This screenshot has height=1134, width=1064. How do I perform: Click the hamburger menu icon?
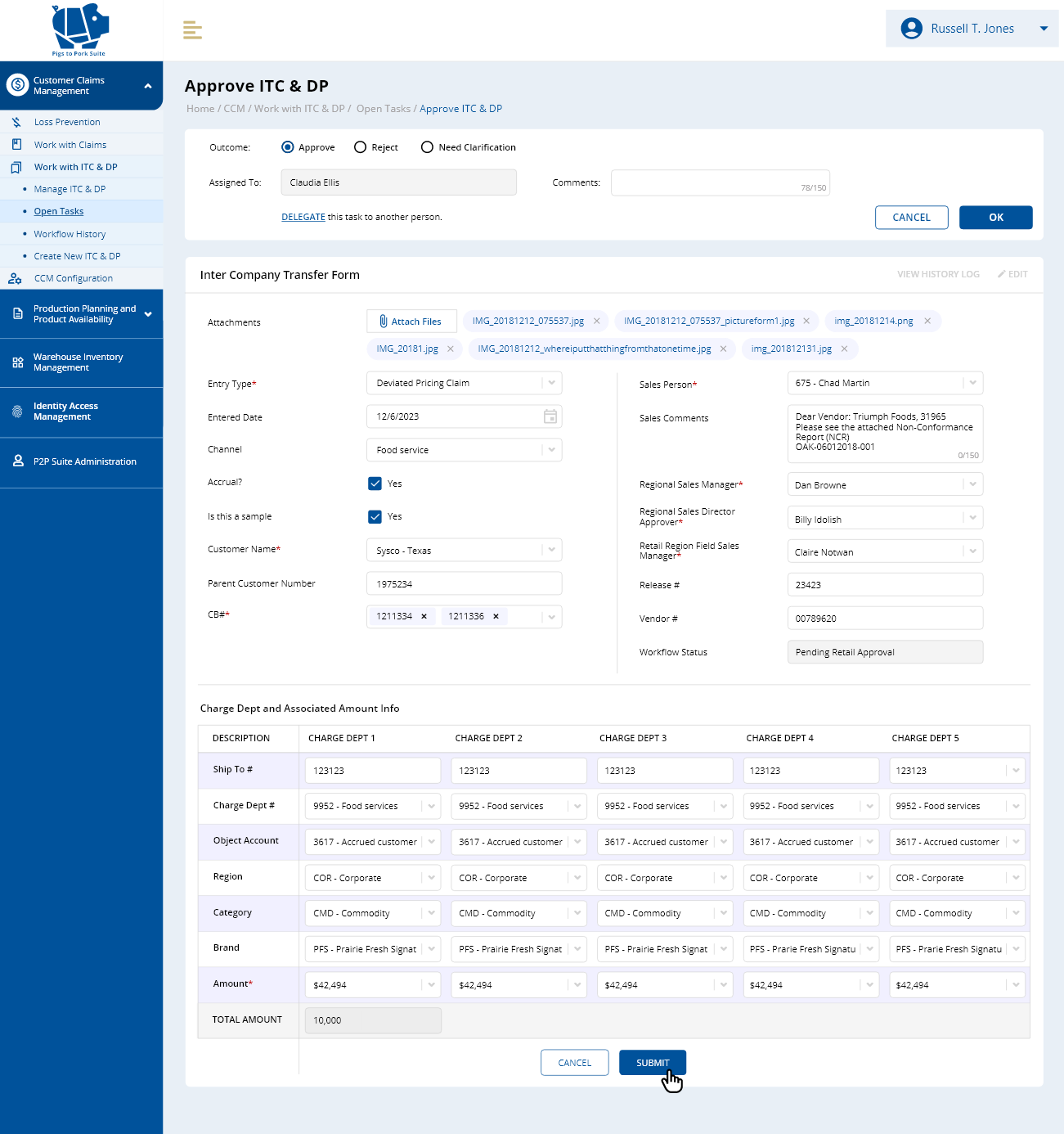(x=192, y=30)
